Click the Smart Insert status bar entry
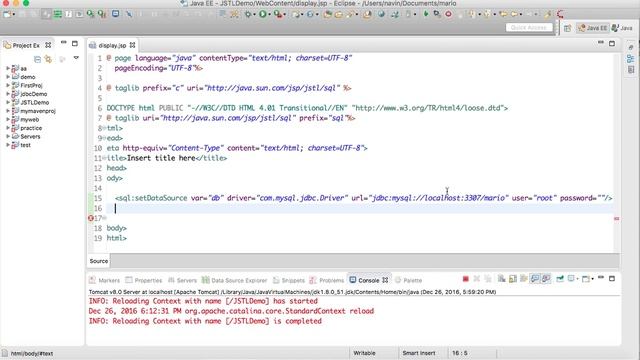 pos(419,353)
